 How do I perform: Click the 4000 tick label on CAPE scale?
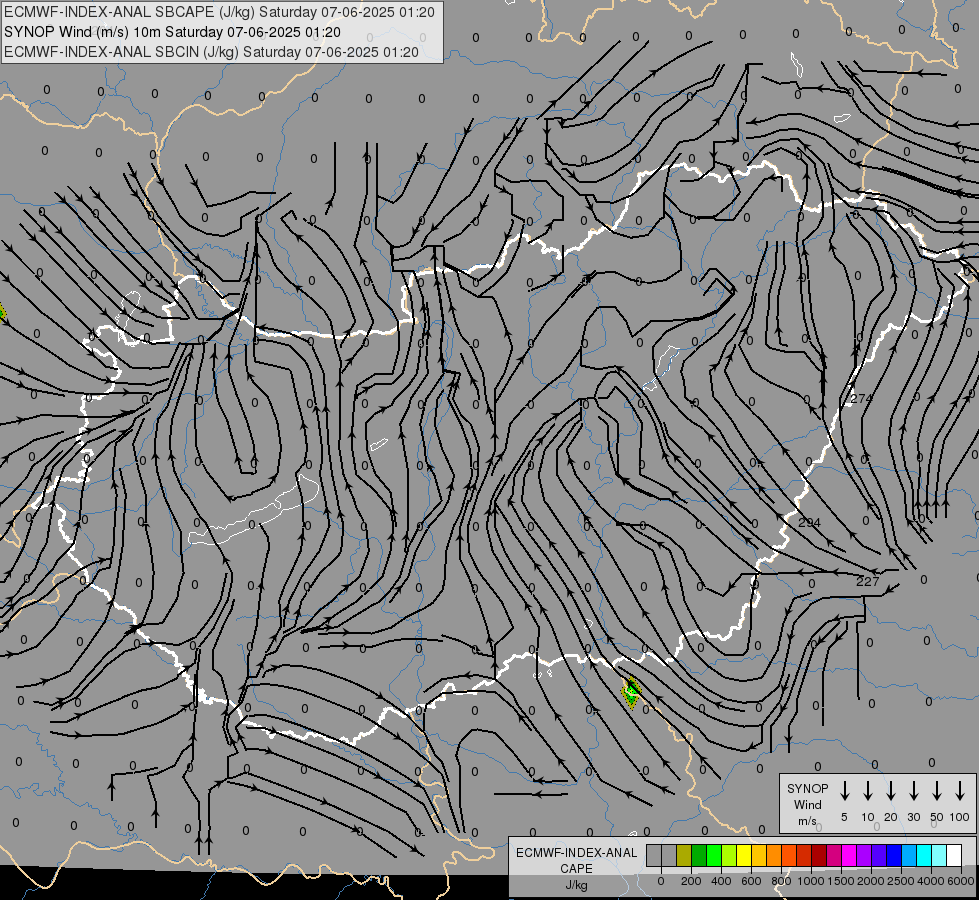(x=931, y=881)
